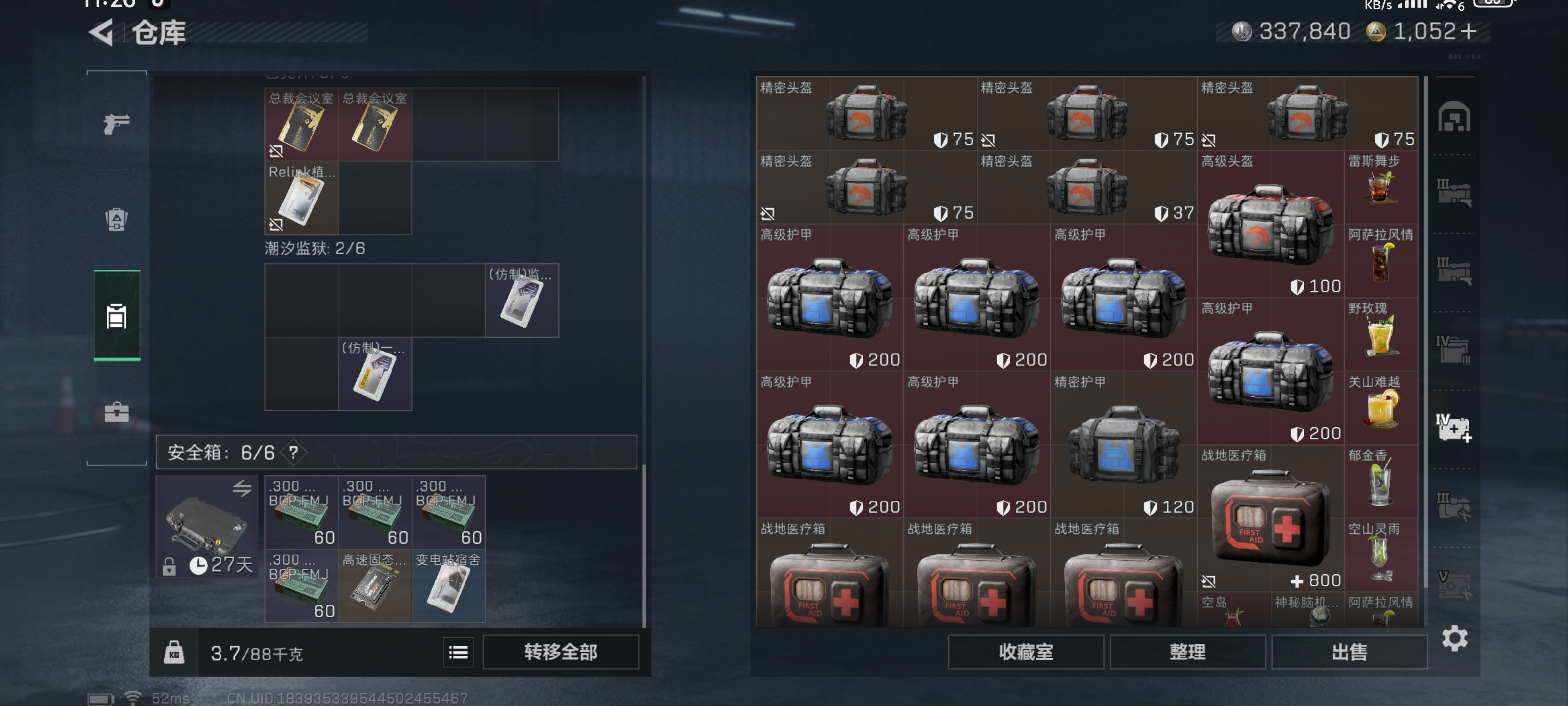Viewport: 1568px width, 706px height.
Task: Open the briefcase sidebar tab
Action: tap(116, 412)
